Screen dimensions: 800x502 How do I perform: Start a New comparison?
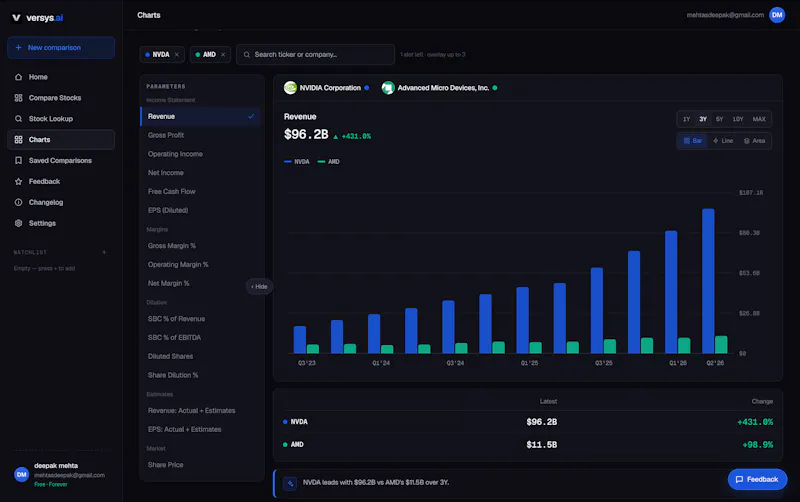61,47
